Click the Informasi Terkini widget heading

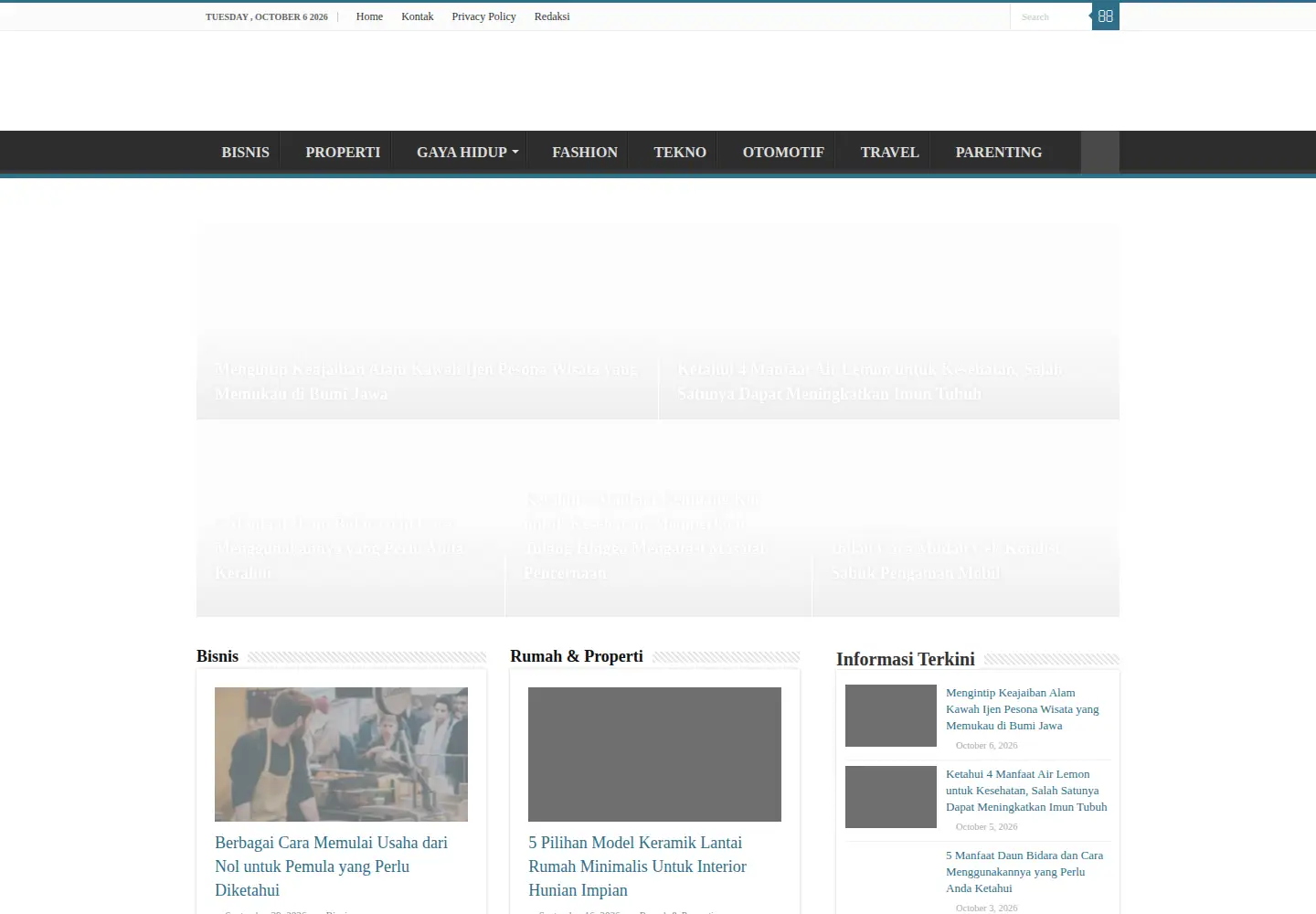(x=906, y=659)
